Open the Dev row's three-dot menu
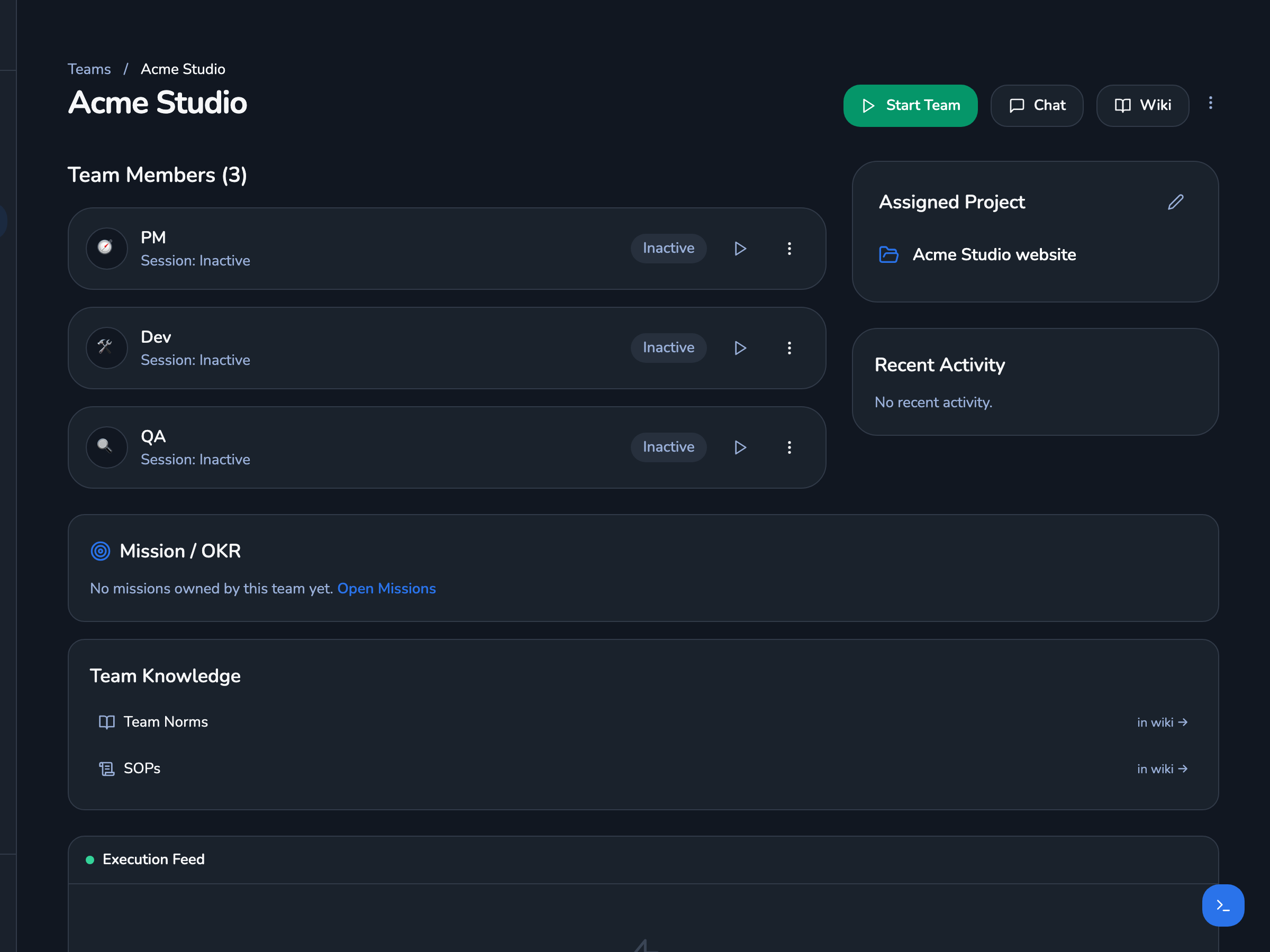 point(790,348)
